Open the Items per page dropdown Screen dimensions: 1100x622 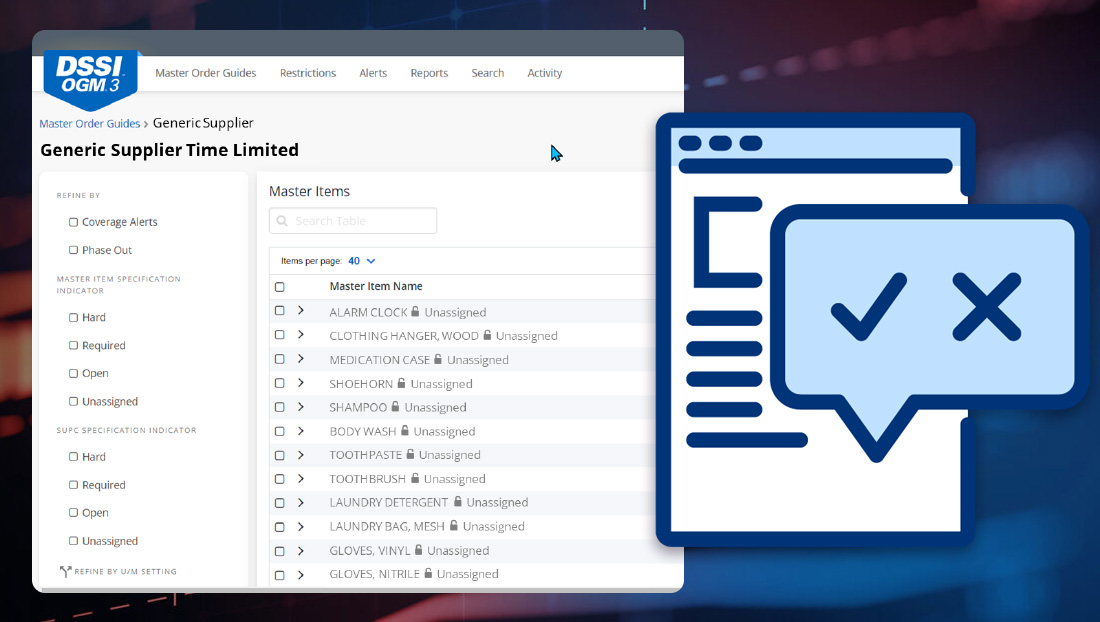361,261
